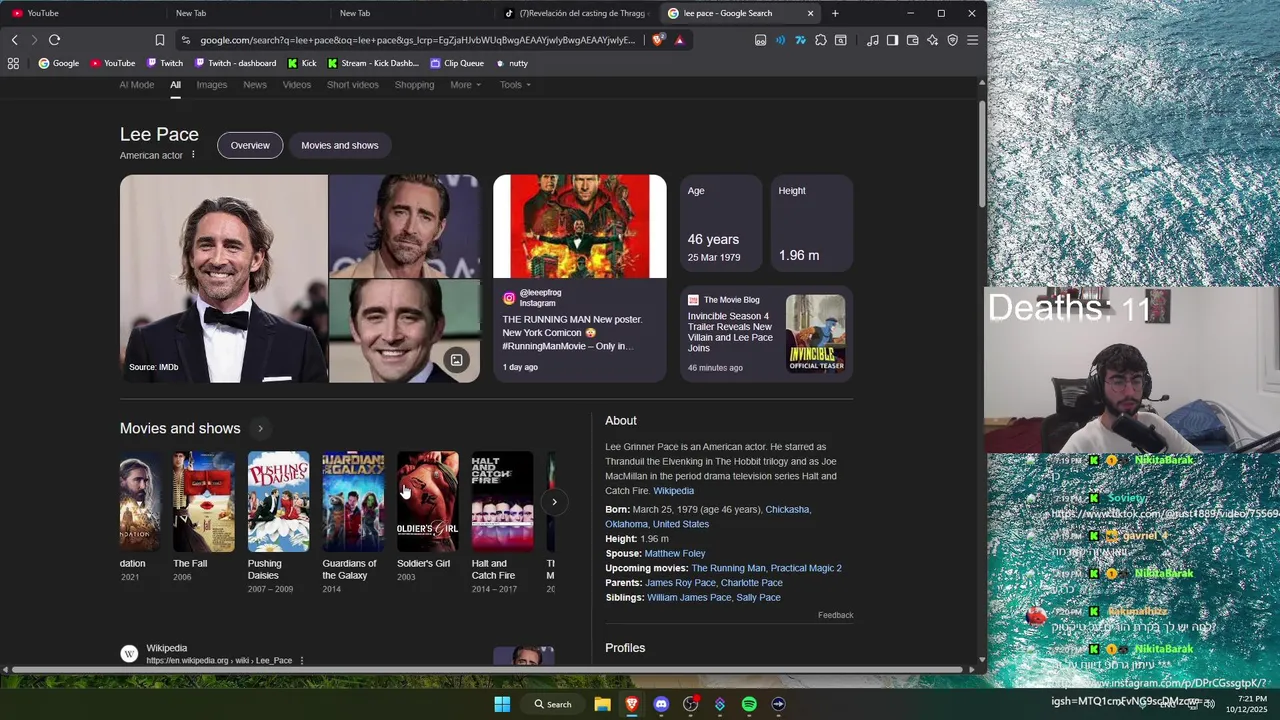Click the horizontal scrollbar at the page bottom
This screenshot has width=1280, height=720.
click(486, 670)
